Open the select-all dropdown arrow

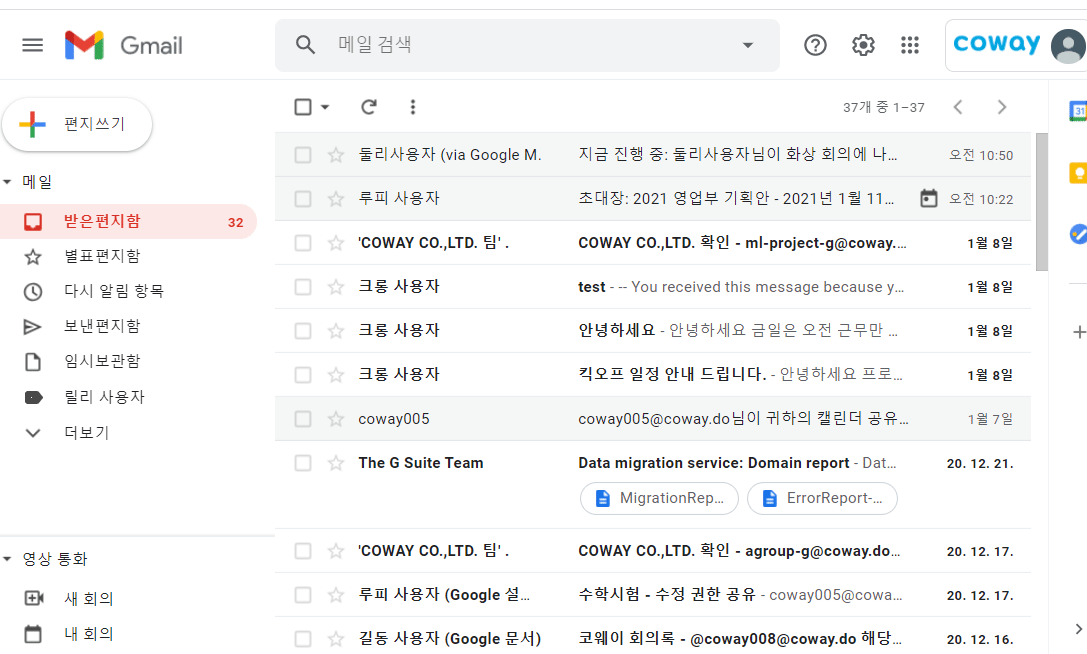pos(325,107)
